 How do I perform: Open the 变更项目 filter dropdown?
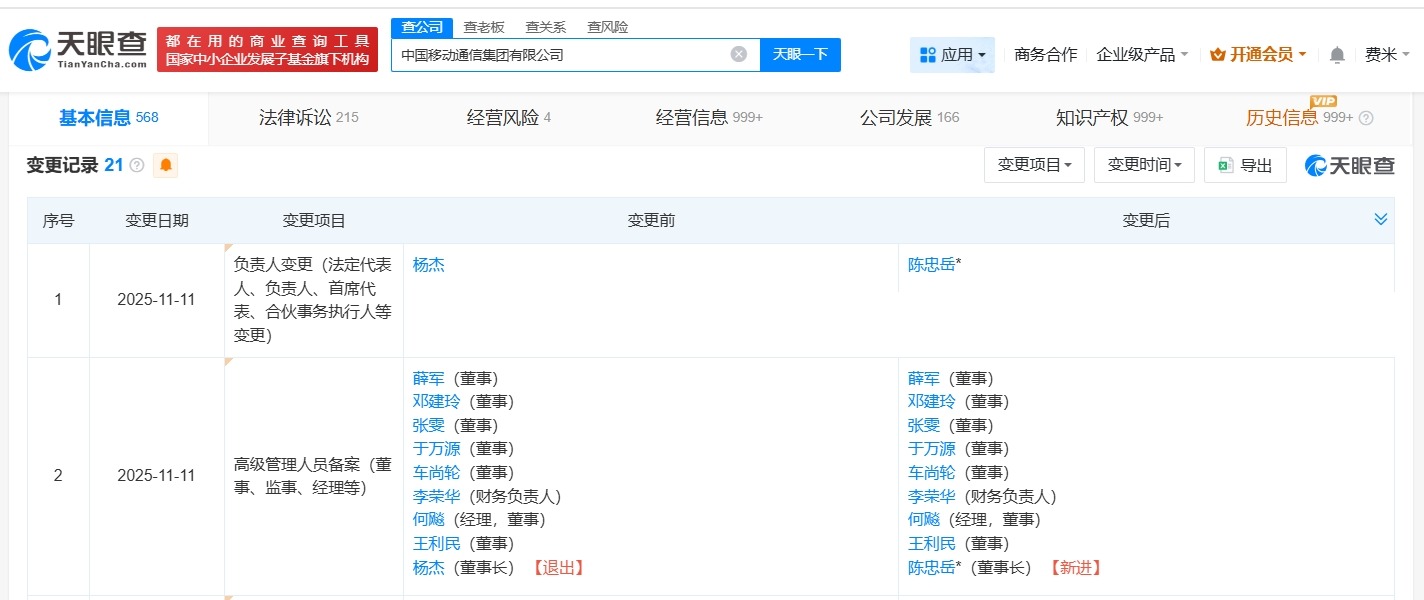[x=1034, y=164]
